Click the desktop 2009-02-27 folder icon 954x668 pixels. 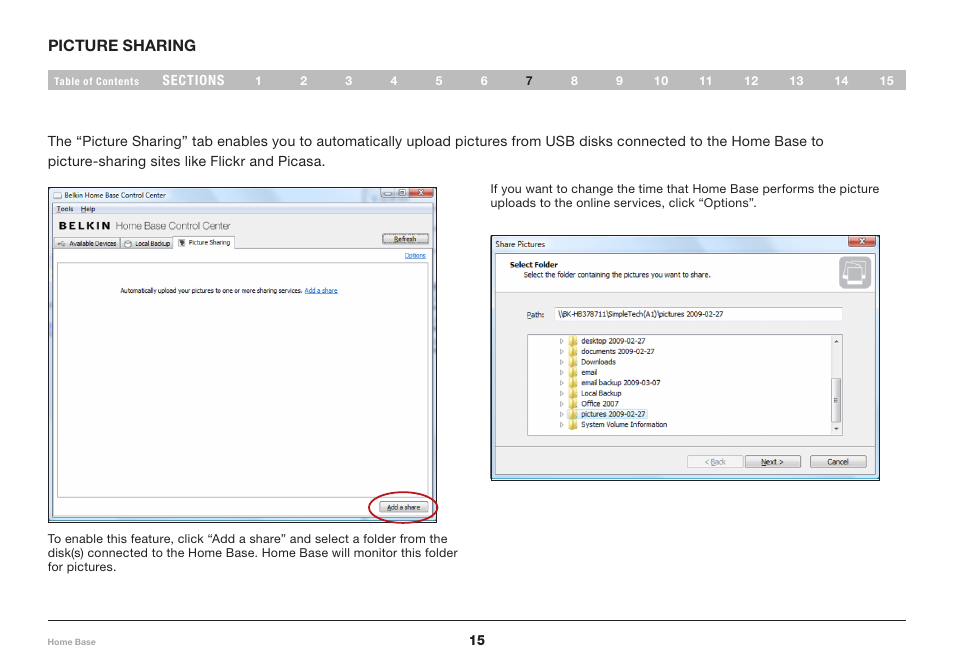point(573,341)
